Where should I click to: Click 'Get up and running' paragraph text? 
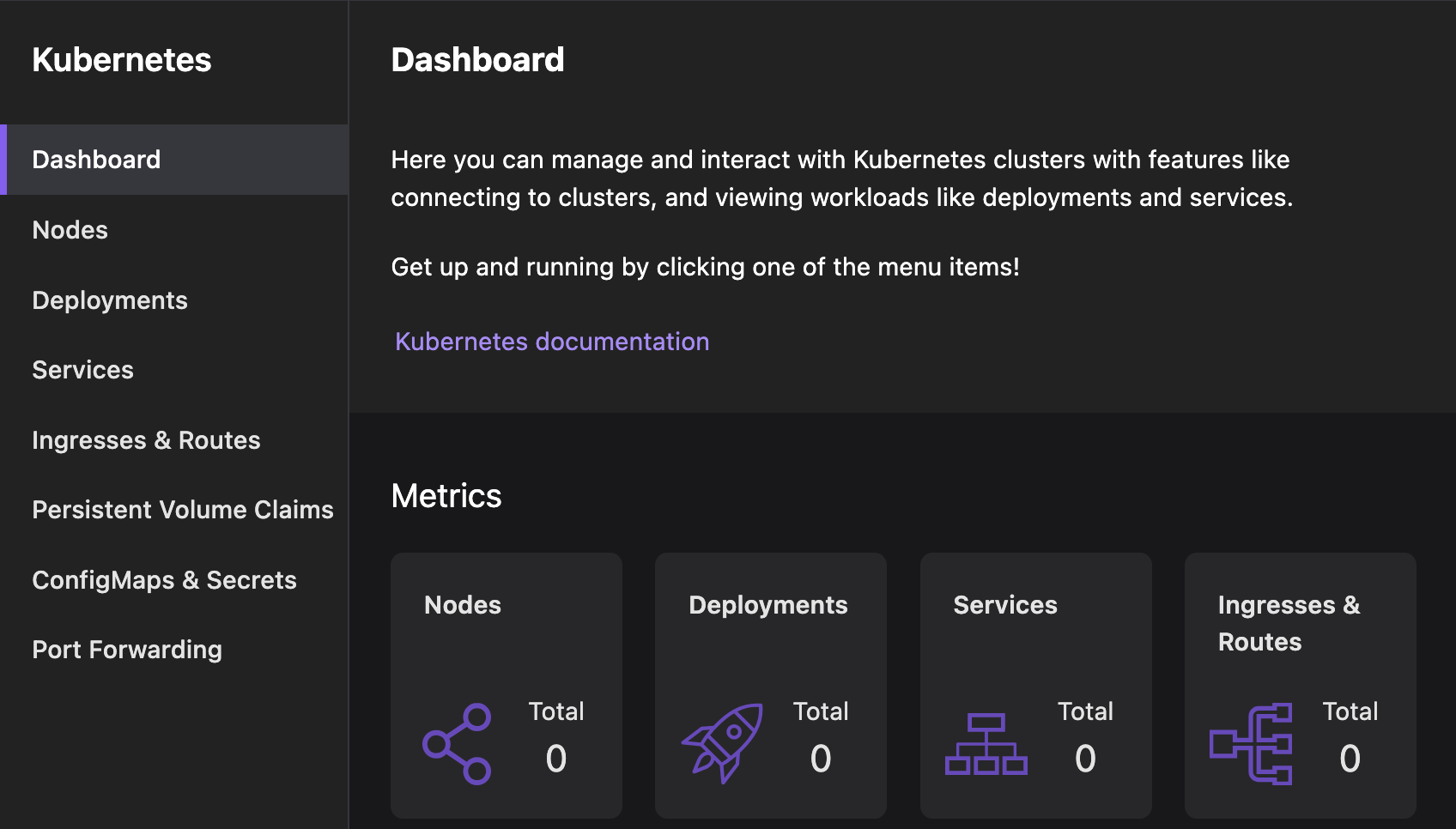point(706,267)
